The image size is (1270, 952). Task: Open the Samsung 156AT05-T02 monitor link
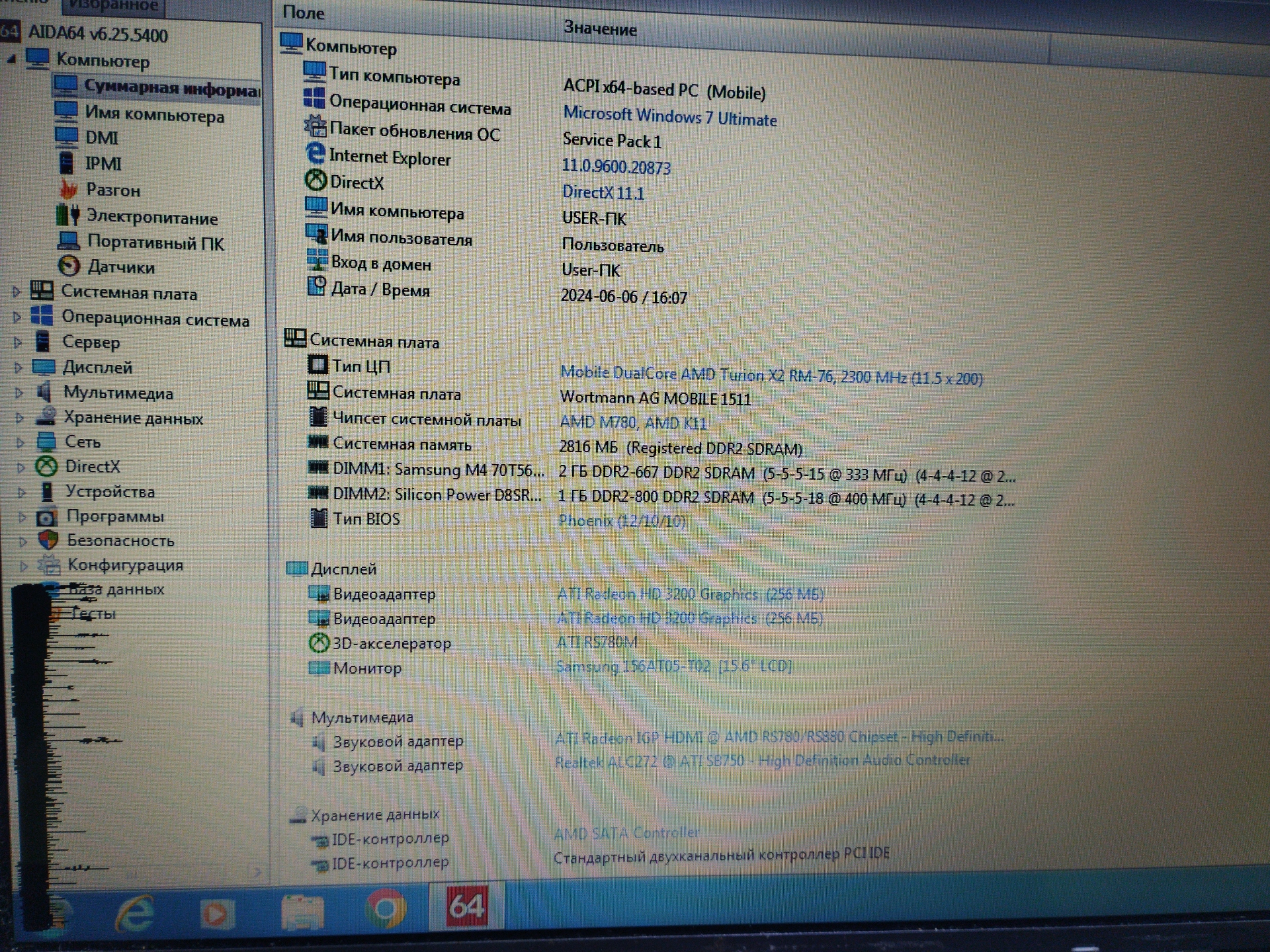click(x=673, y=666)
